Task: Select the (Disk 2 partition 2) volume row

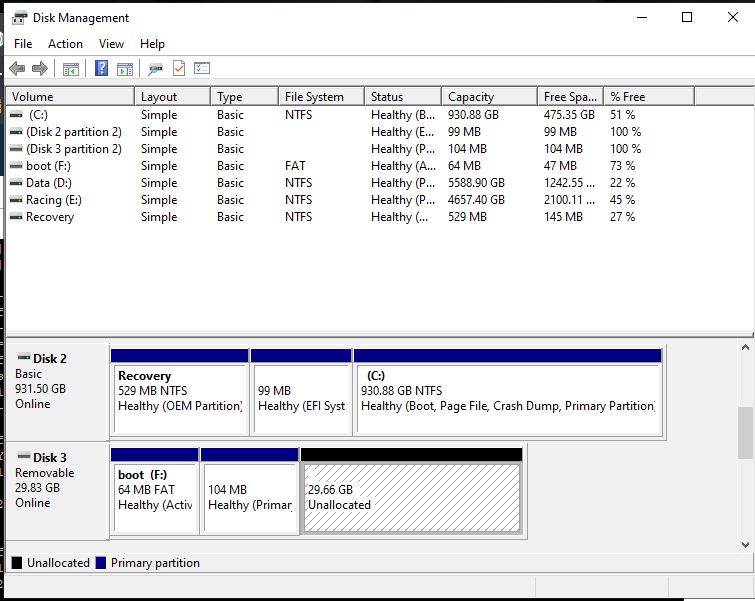Action: tap(351, 132)
